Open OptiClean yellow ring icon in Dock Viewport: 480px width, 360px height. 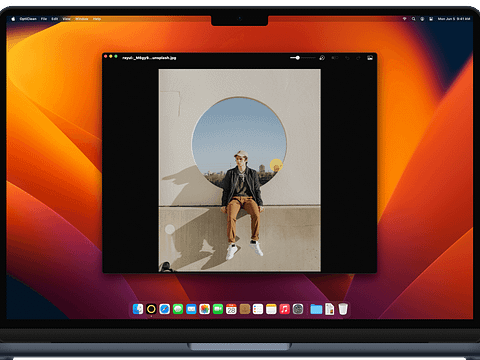pos(151,309)
